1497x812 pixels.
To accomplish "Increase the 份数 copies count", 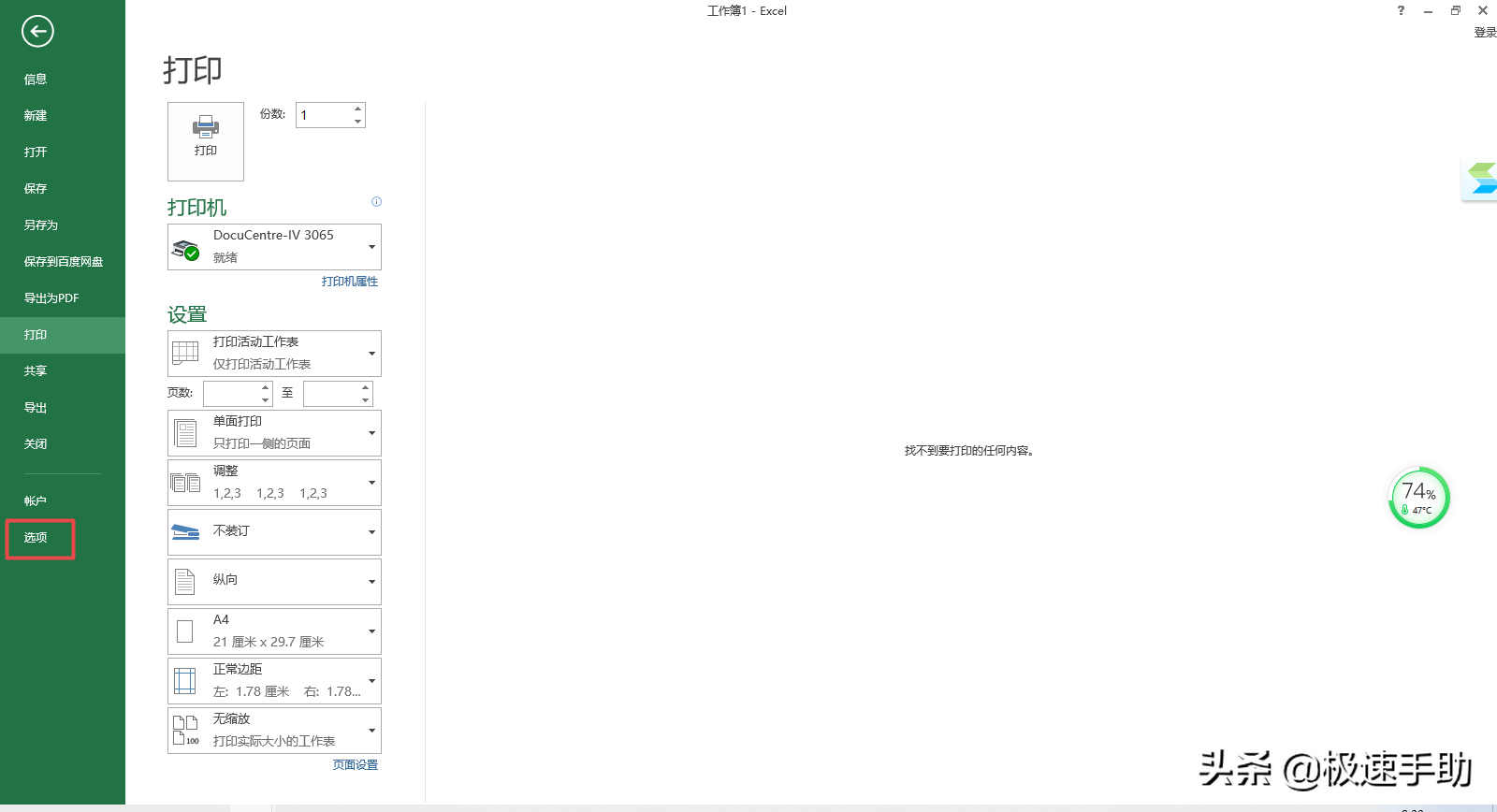I will point(357,109).
